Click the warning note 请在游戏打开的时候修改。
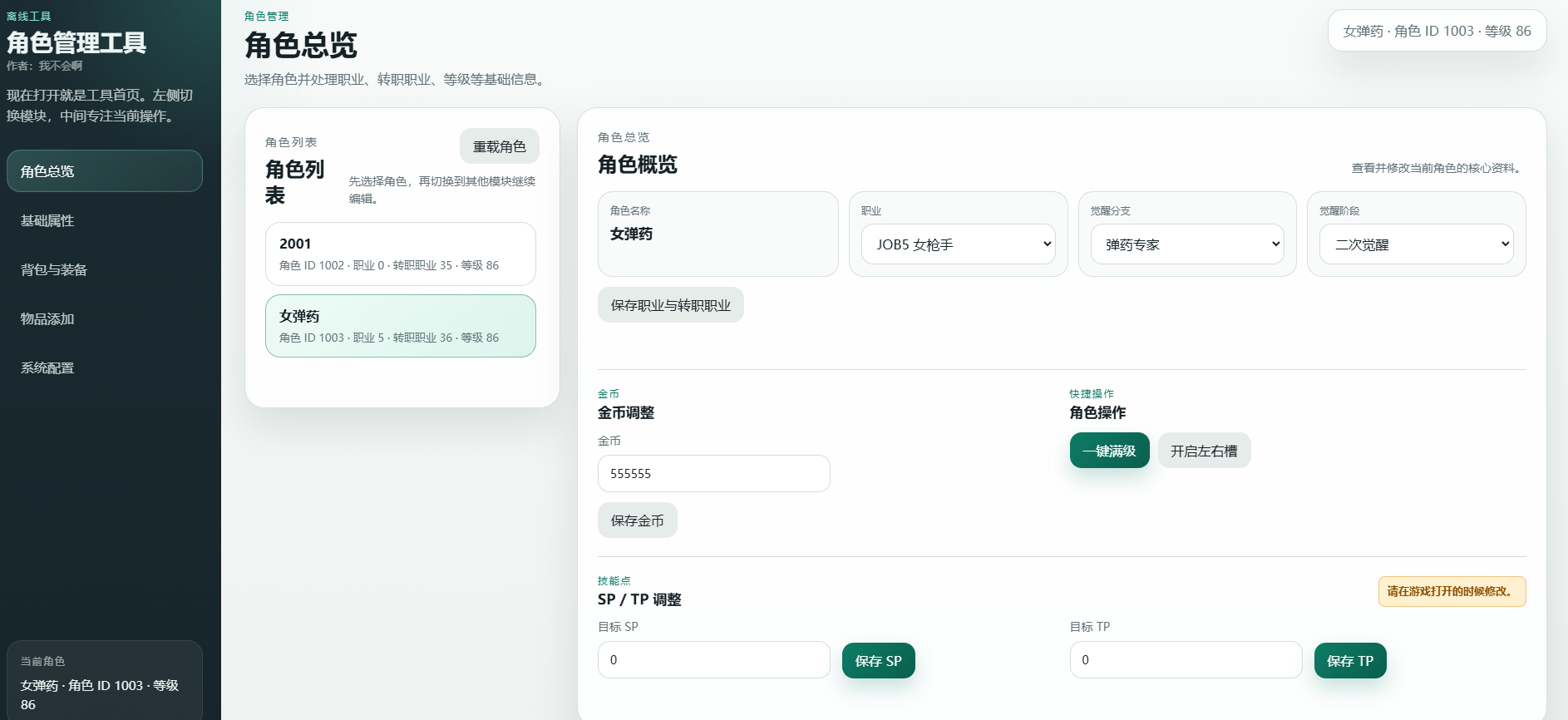Viewport: 1568px width, 720px height. [1452, 591]
